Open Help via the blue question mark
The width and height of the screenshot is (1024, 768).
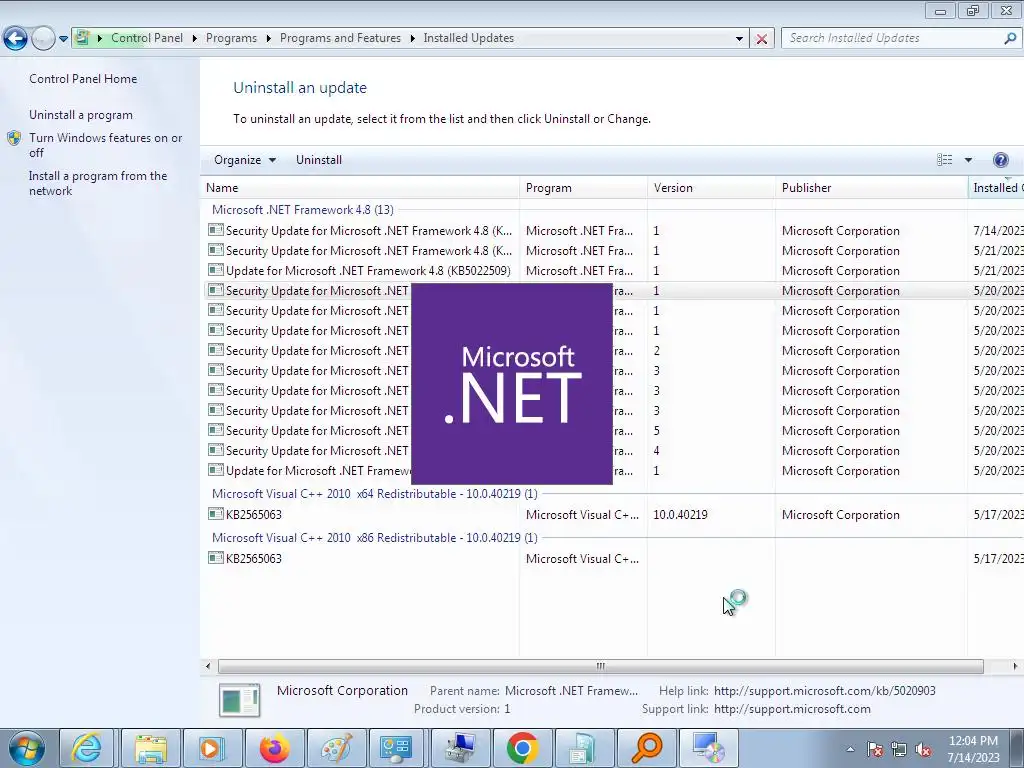click(1000, 160)
